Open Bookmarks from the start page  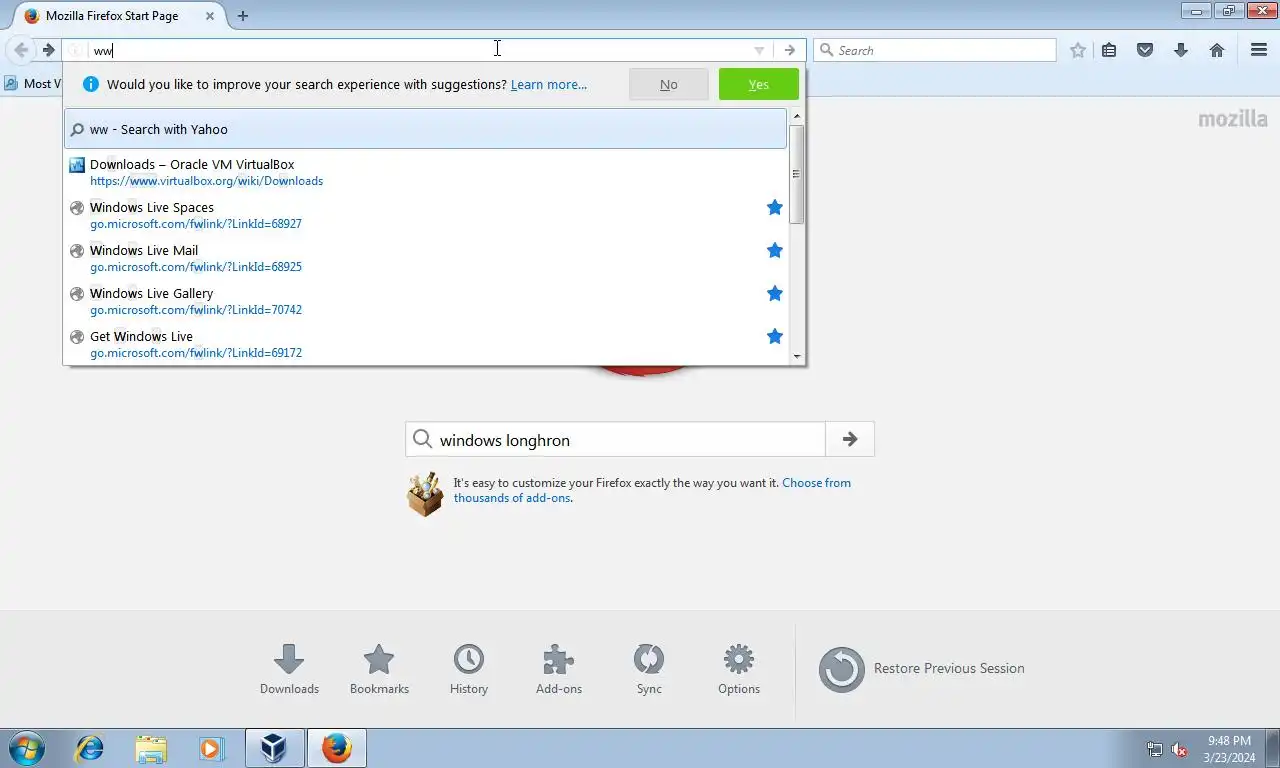tap(379, 669)
